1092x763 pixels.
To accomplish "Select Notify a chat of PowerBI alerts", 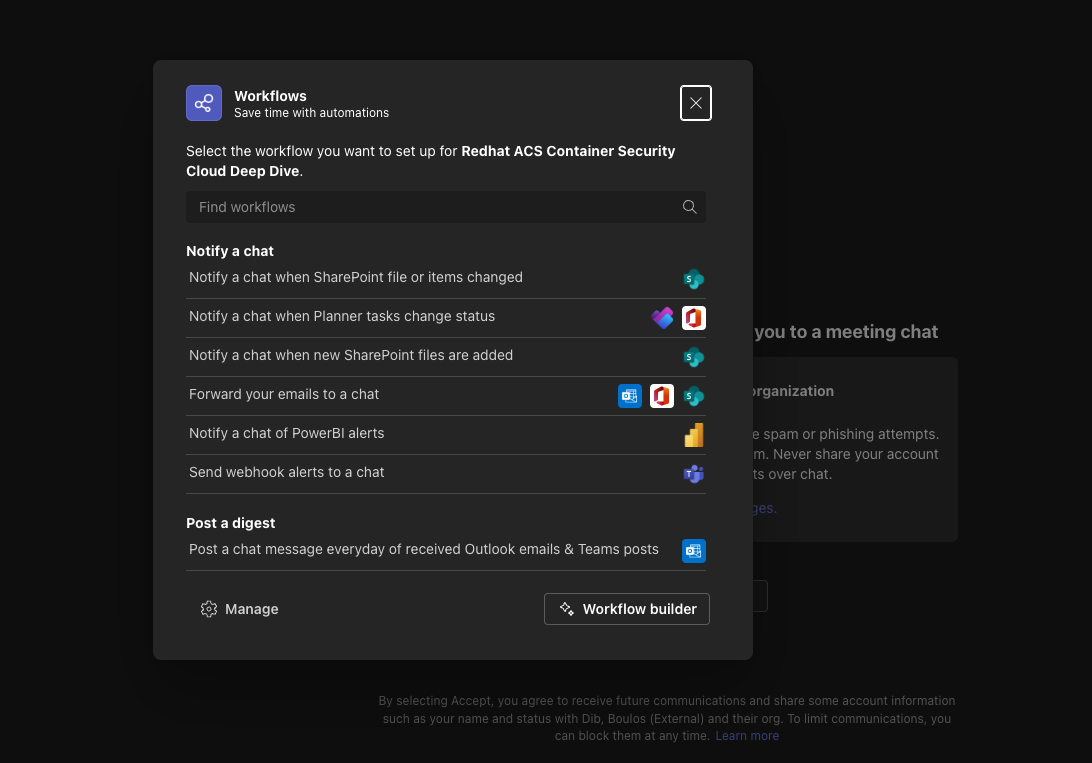I will 287,433.
